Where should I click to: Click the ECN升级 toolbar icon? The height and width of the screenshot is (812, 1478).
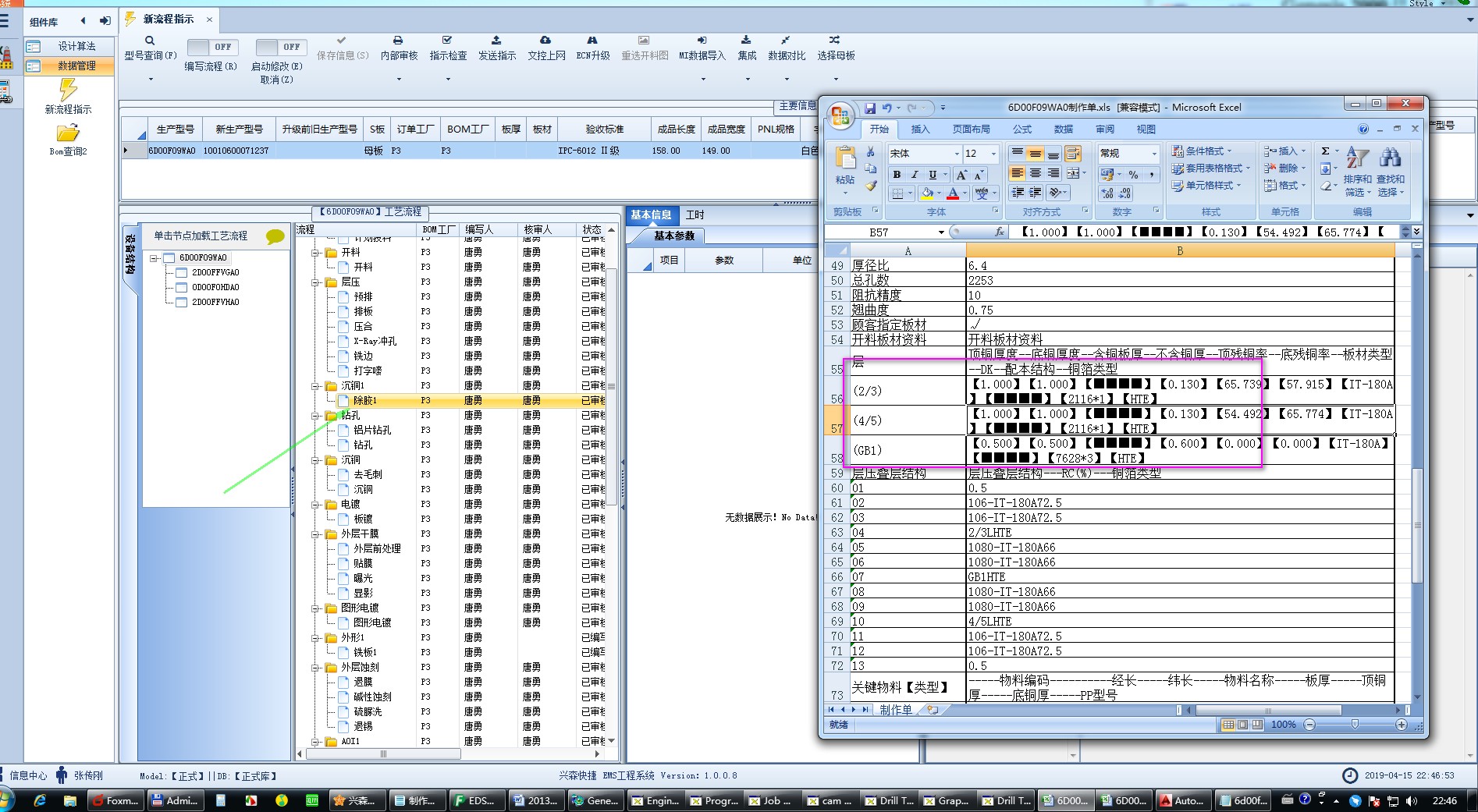pyautogui.click(x=592, y=41)
